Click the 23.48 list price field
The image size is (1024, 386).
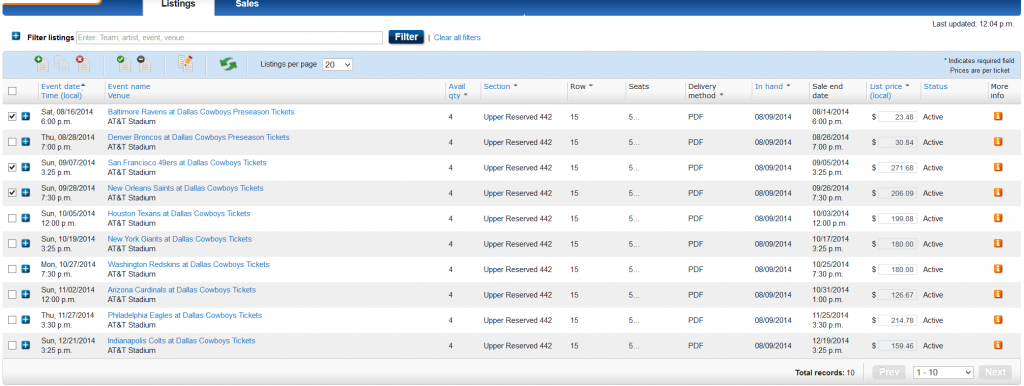click(897, 117)
